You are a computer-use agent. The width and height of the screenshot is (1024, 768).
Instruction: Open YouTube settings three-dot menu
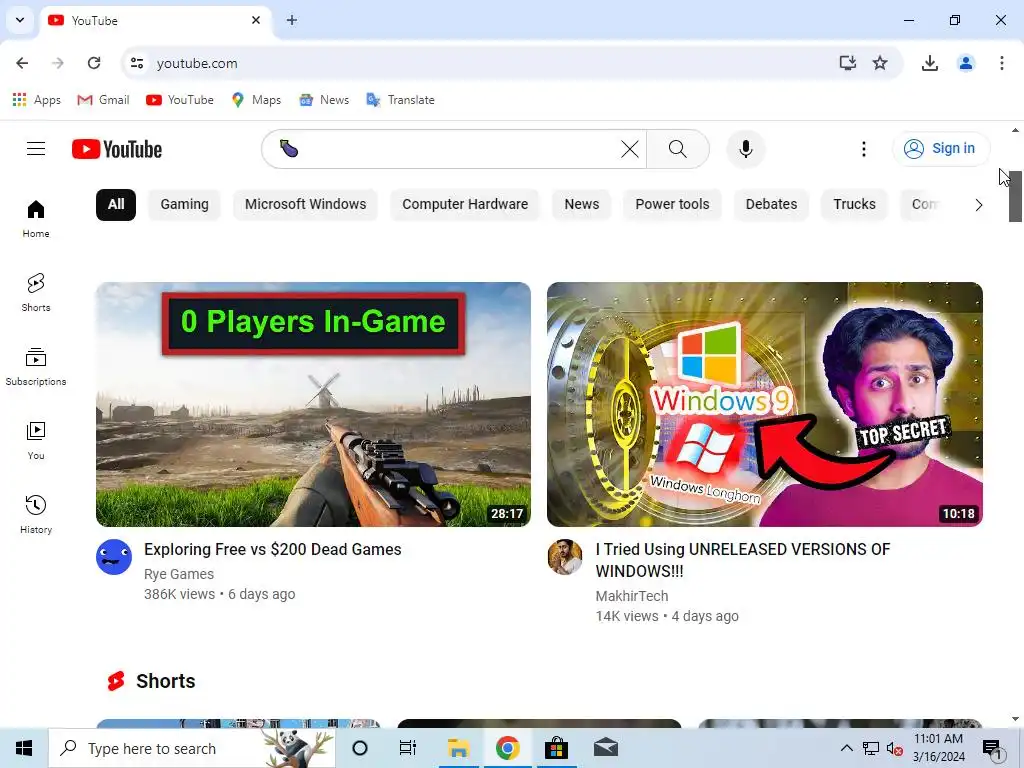pos(863,149)
